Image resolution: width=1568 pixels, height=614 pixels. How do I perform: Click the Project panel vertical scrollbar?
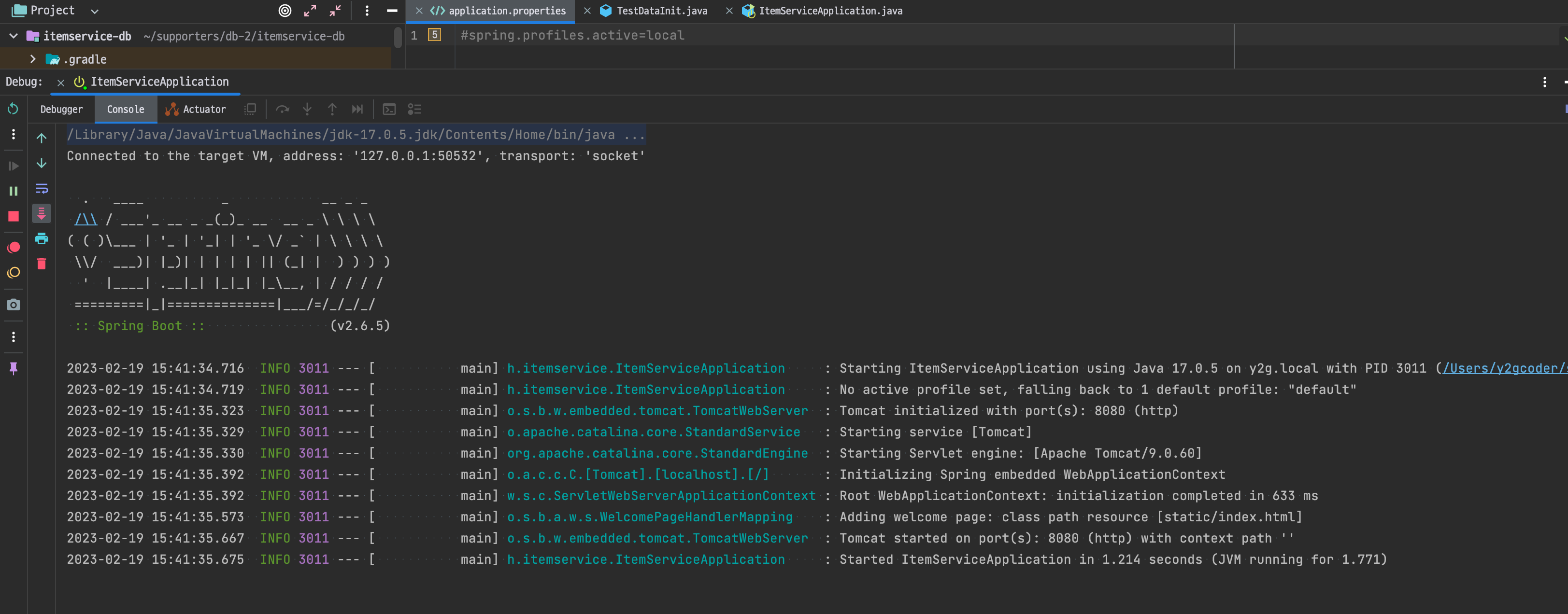pos(398,37)
